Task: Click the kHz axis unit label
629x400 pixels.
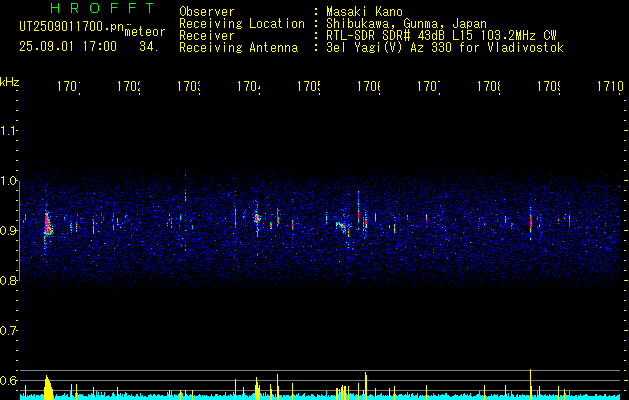Action: click(9, 82)
